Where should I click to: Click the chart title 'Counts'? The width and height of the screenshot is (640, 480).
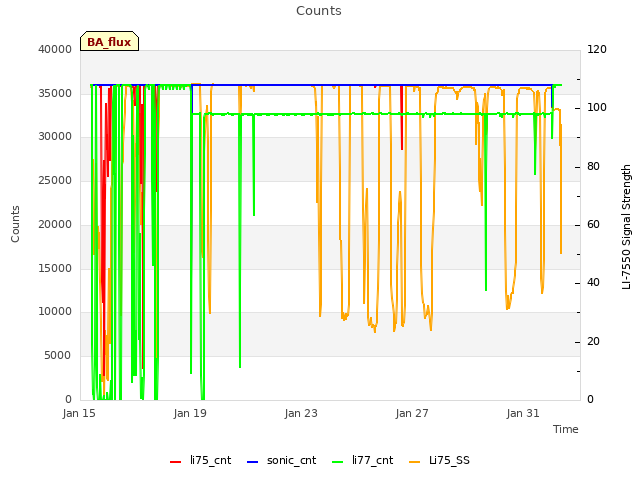point(319,11)
